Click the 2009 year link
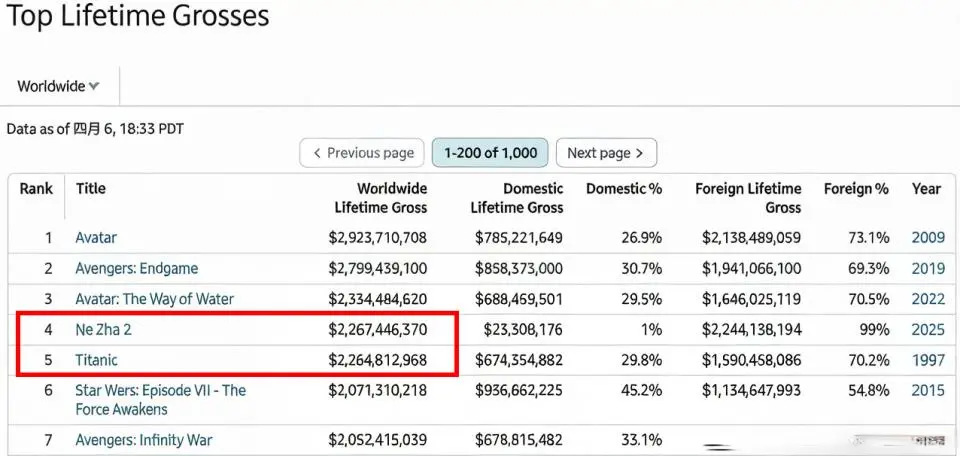Screen dimensions: 960x456 coord(927,238)
